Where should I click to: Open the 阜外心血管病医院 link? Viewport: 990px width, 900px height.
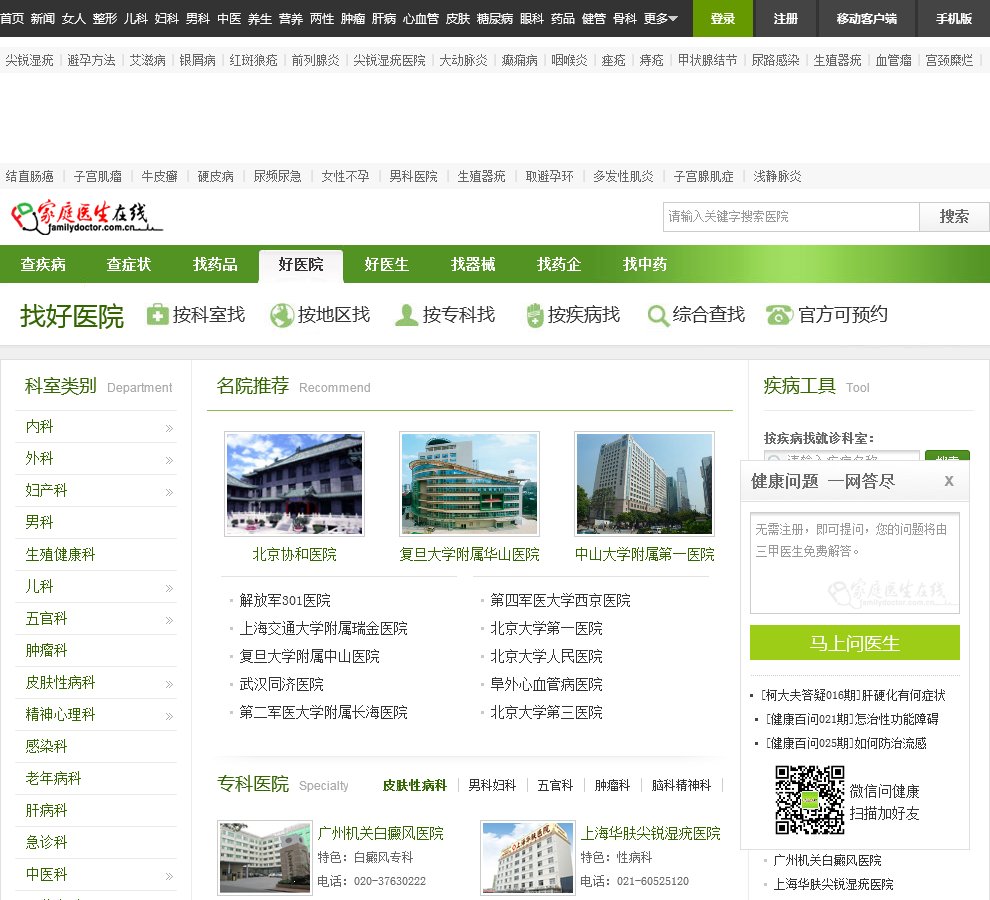point(546,685)
